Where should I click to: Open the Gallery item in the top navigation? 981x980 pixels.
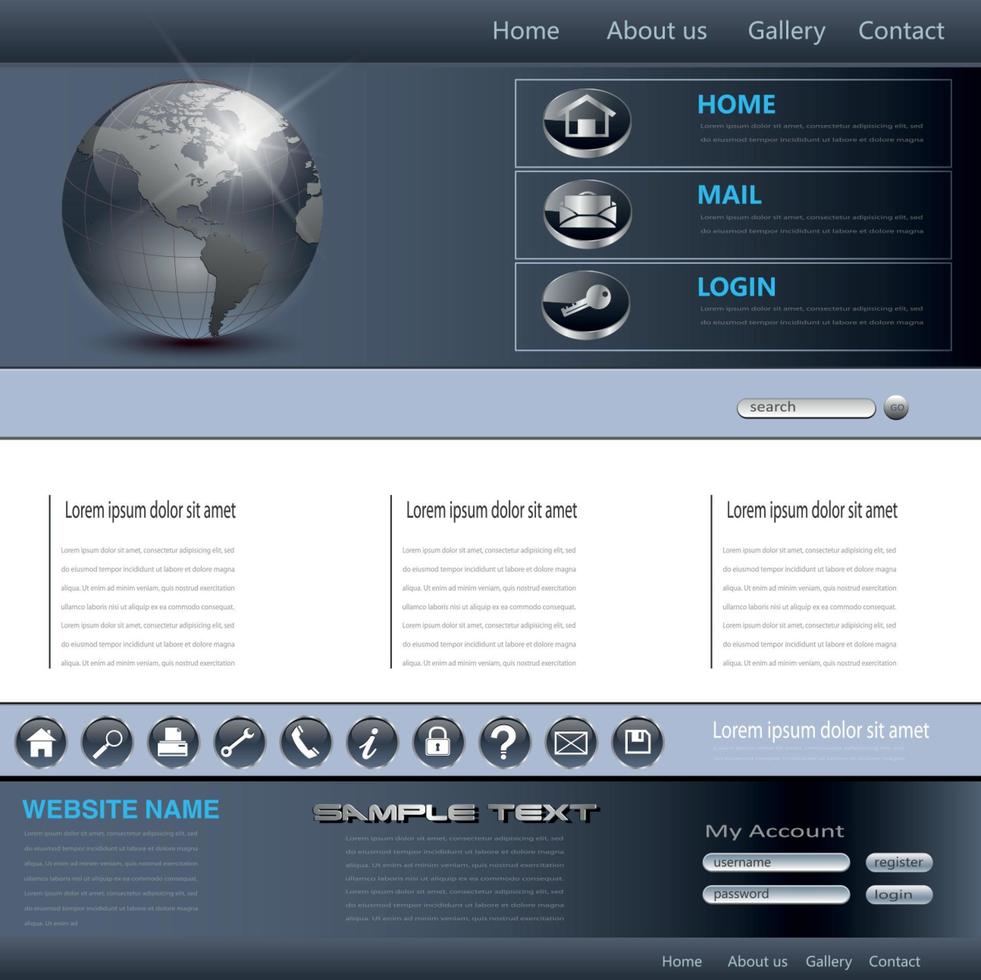coord(786,30)
